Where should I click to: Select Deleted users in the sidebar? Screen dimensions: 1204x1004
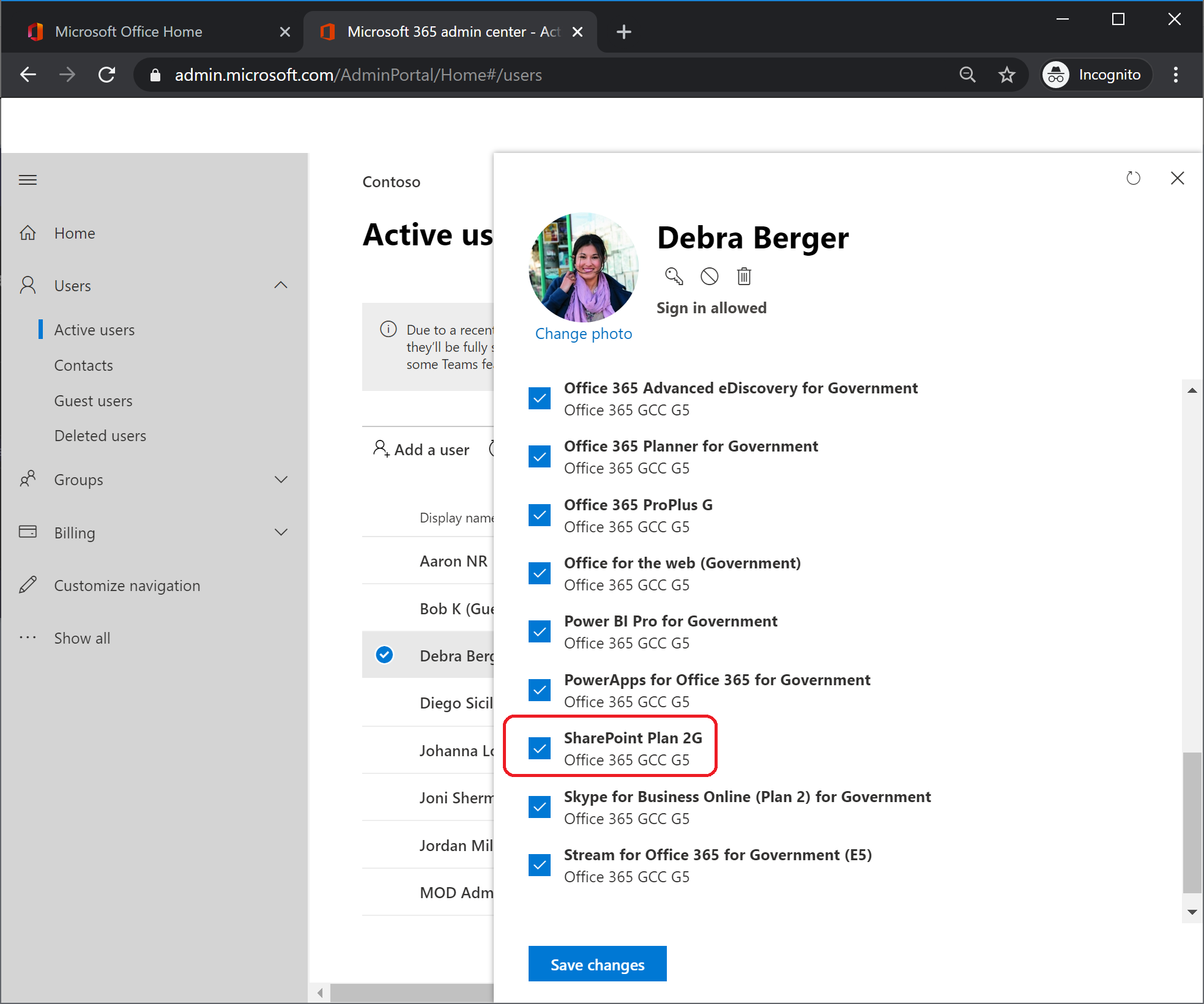pyautogui.click(x=100, y=435)
